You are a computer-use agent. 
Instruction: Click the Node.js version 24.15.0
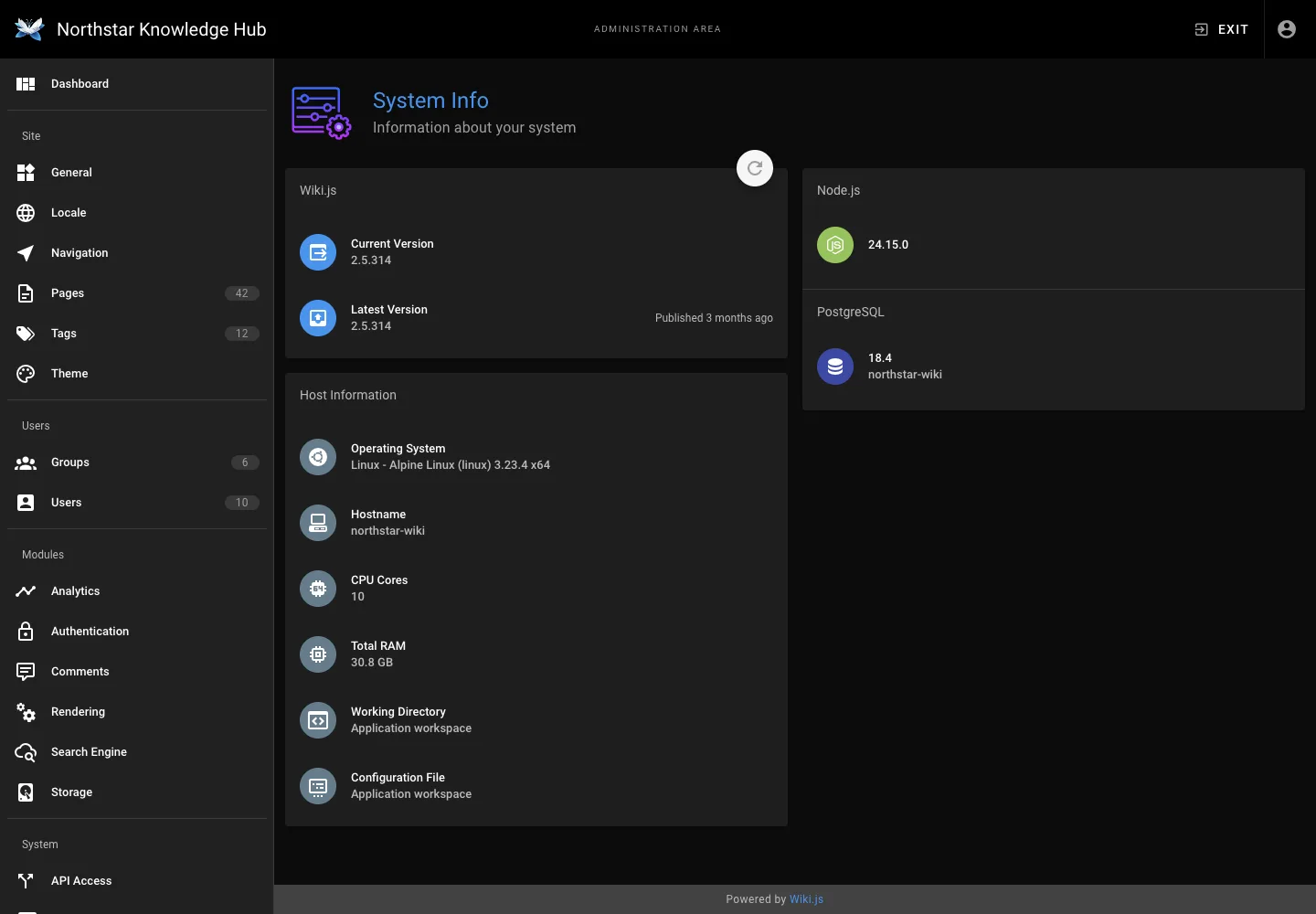pos(888,245)
